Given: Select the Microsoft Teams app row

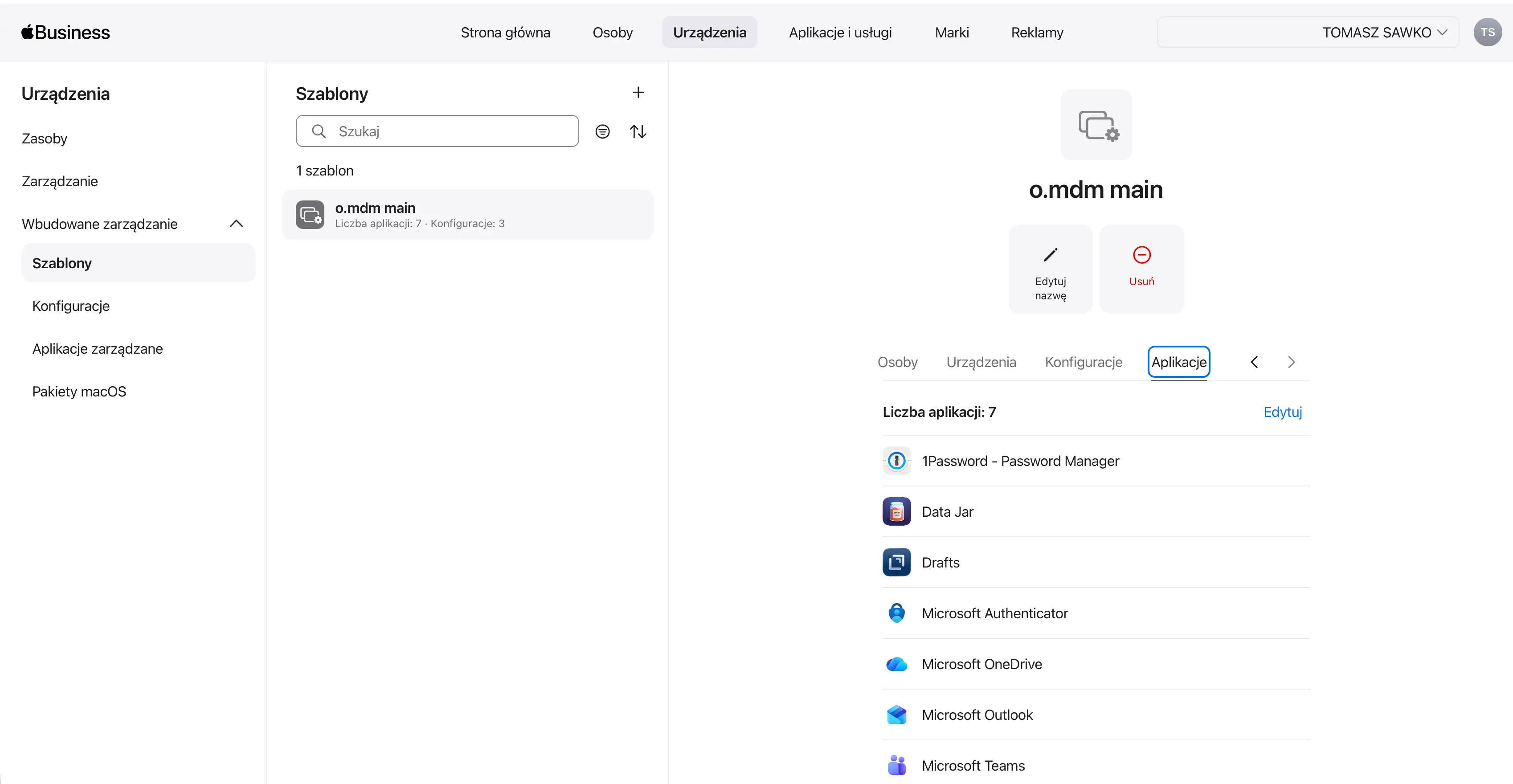Looking at the screenshot, I should click(973, 766).
